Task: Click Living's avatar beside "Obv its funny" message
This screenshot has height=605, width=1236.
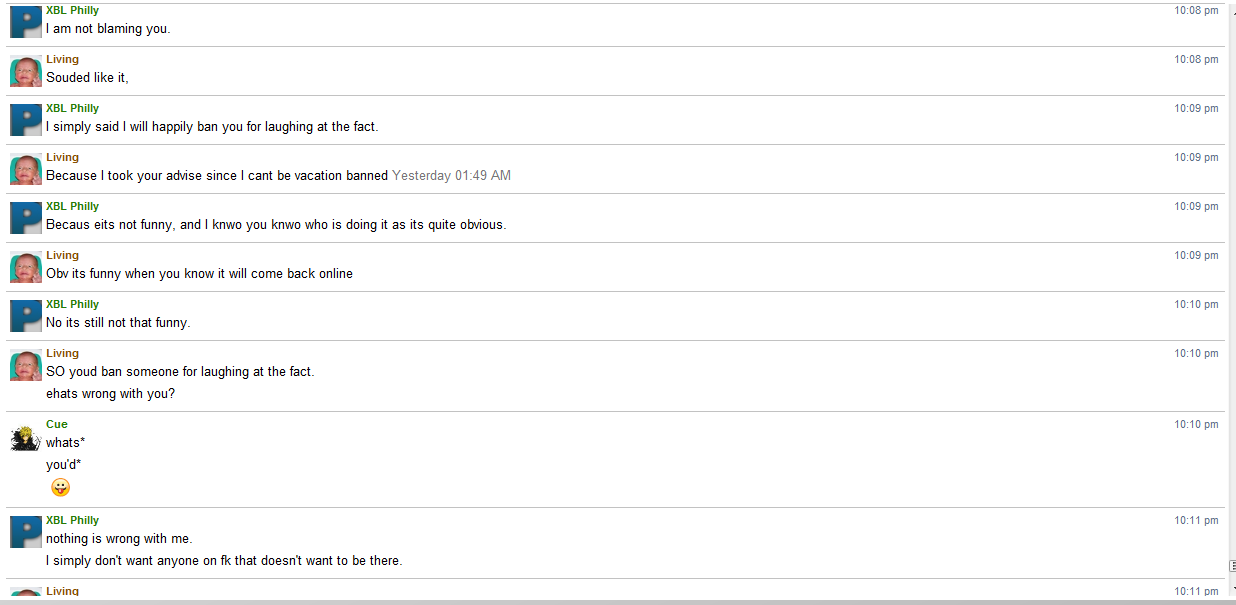Action: click(26, 267)
